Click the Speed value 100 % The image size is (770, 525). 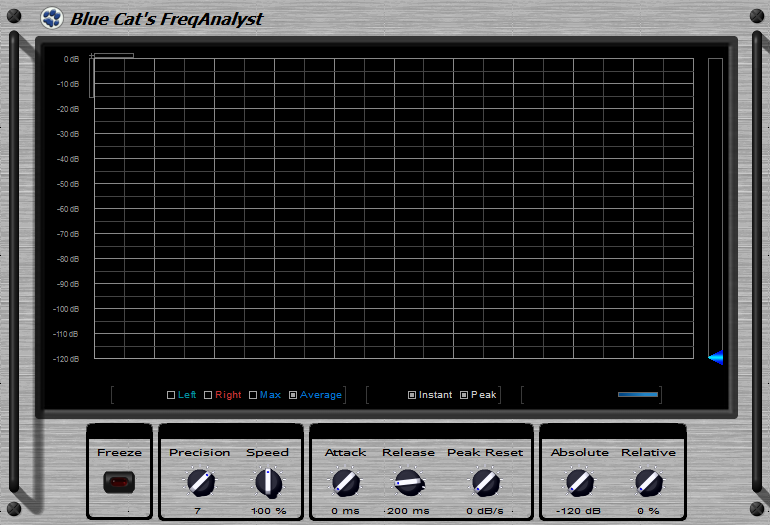[269, 511]
